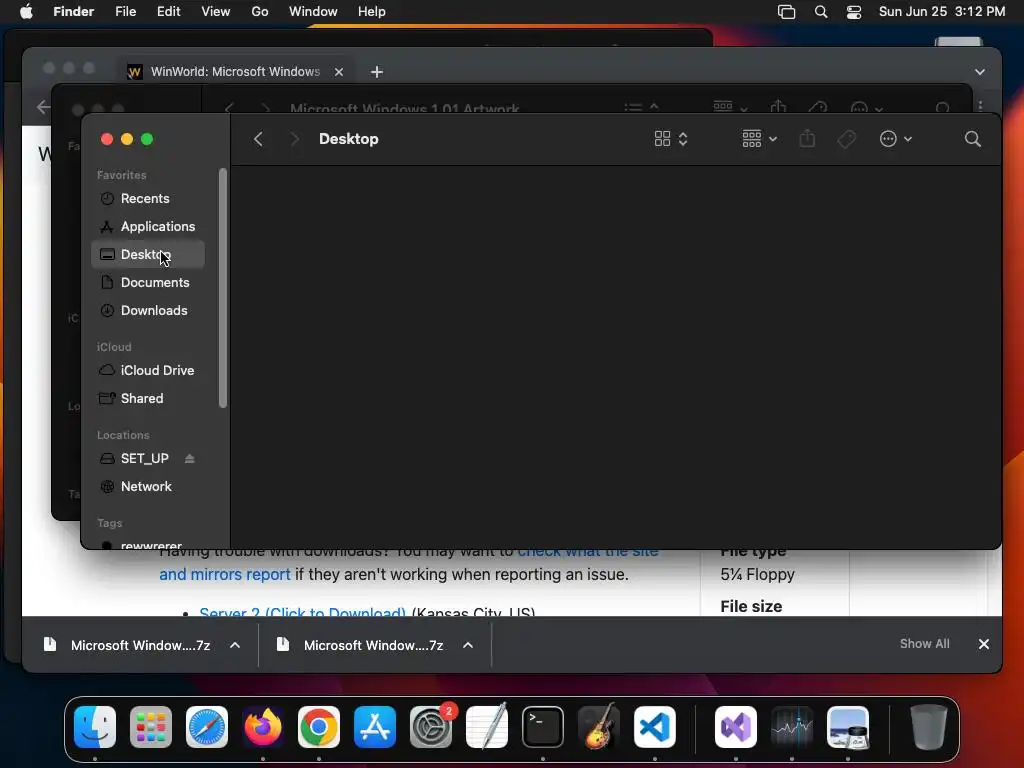Open App Store from the Dock

pos(375,727)
